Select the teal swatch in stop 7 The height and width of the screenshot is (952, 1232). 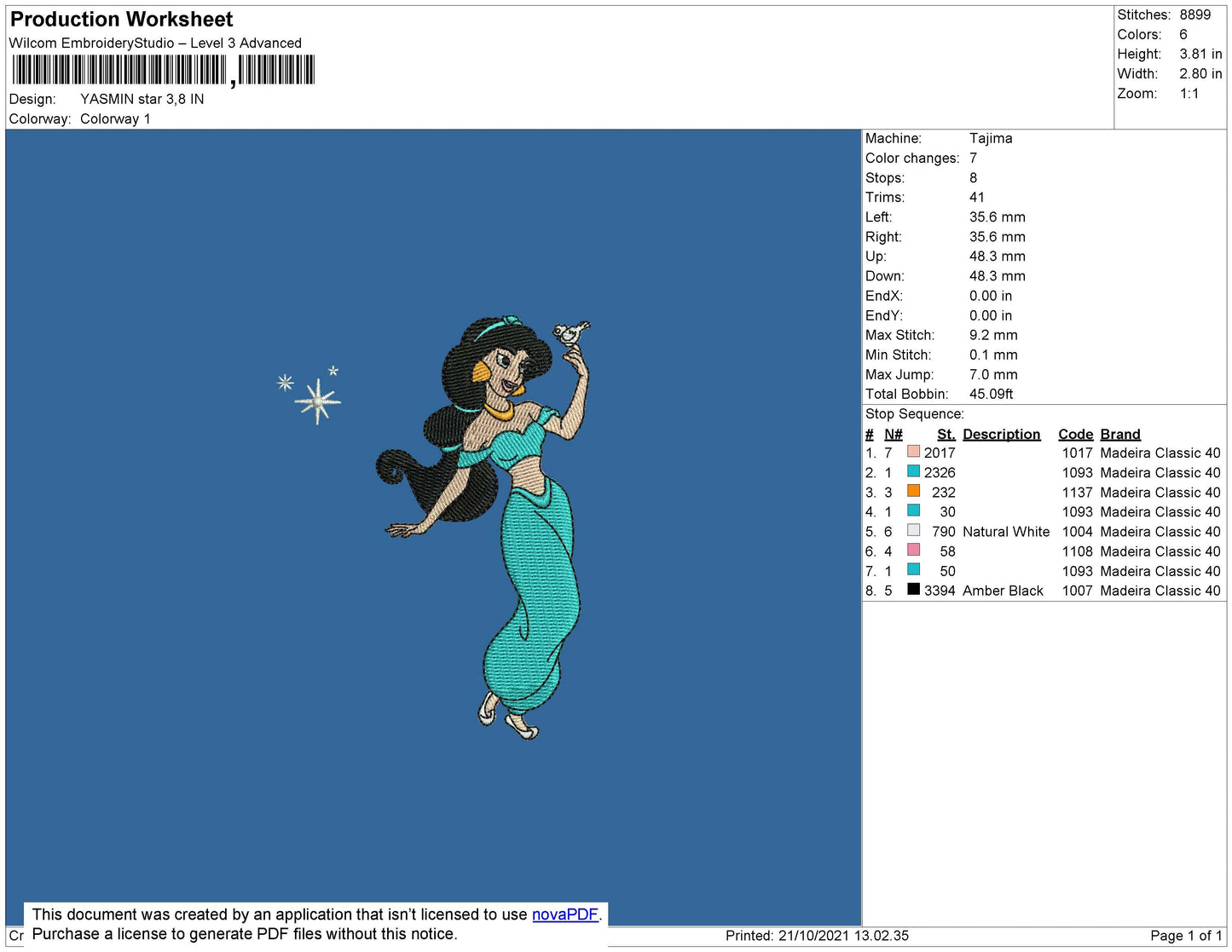pyautogui.click(x=913, y=569)
